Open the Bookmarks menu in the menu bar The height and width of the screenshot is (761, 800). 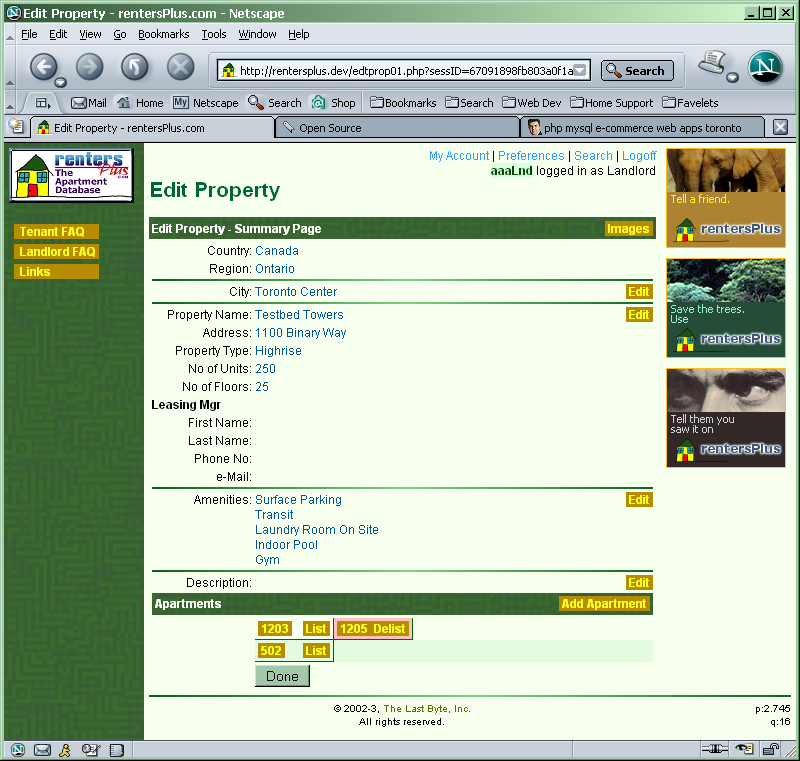point(163,34)
